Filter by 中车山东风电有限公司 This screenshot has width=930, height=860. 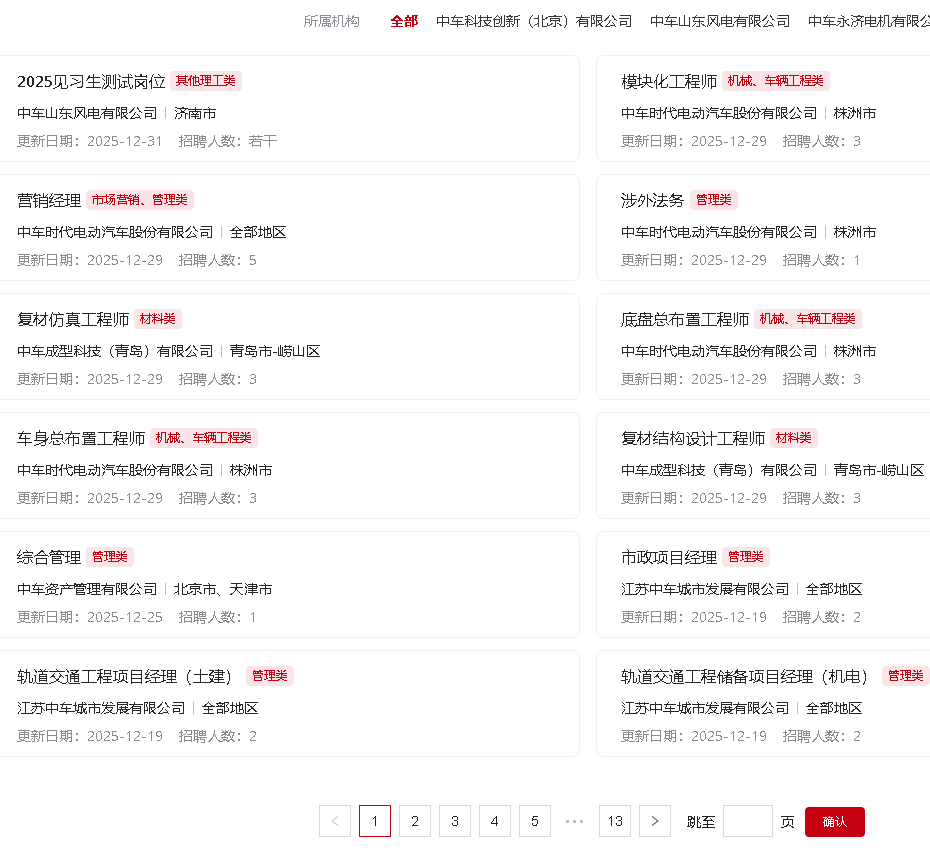(x=720, y=21)
